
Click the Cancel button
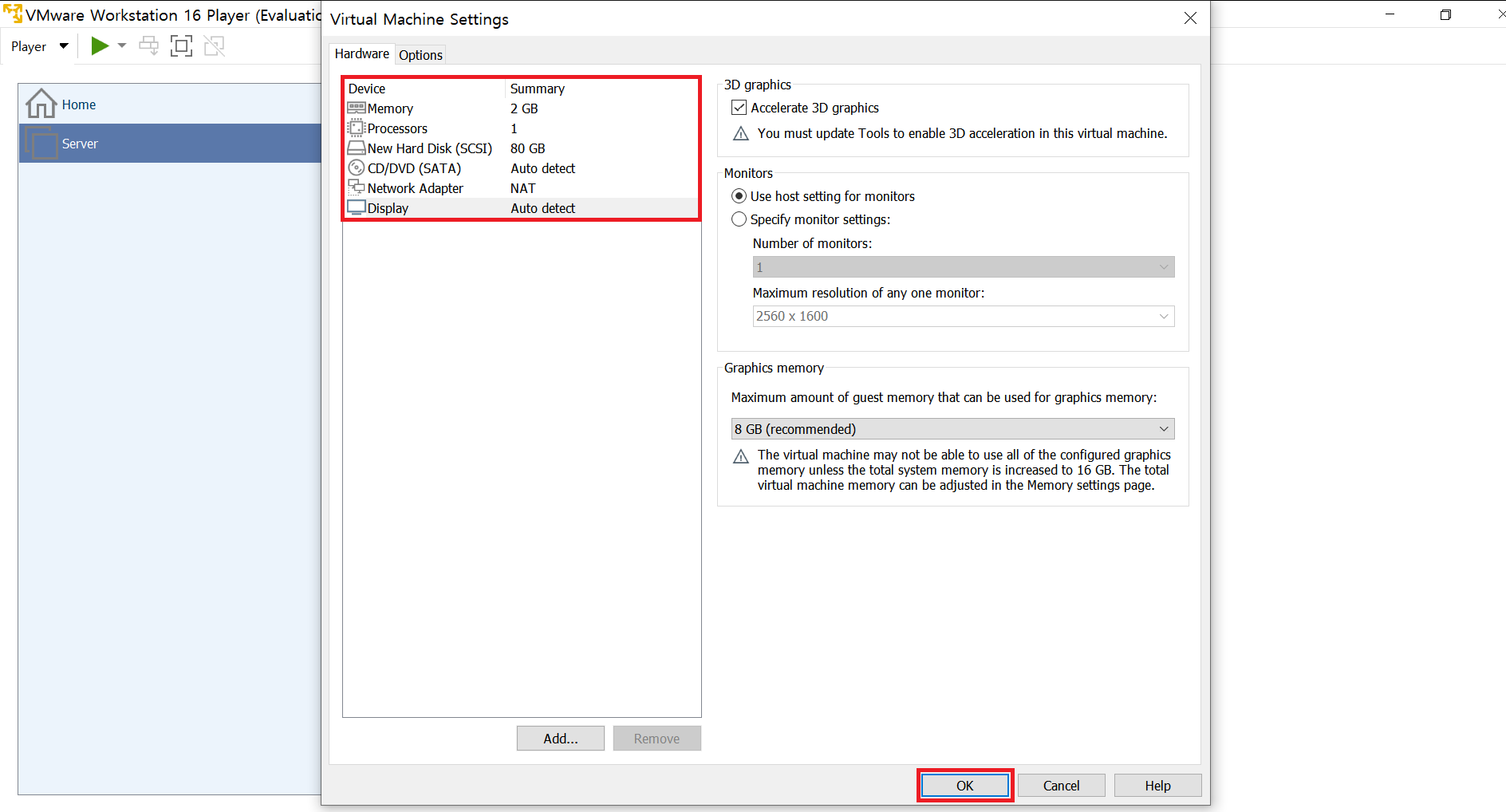1062,786
